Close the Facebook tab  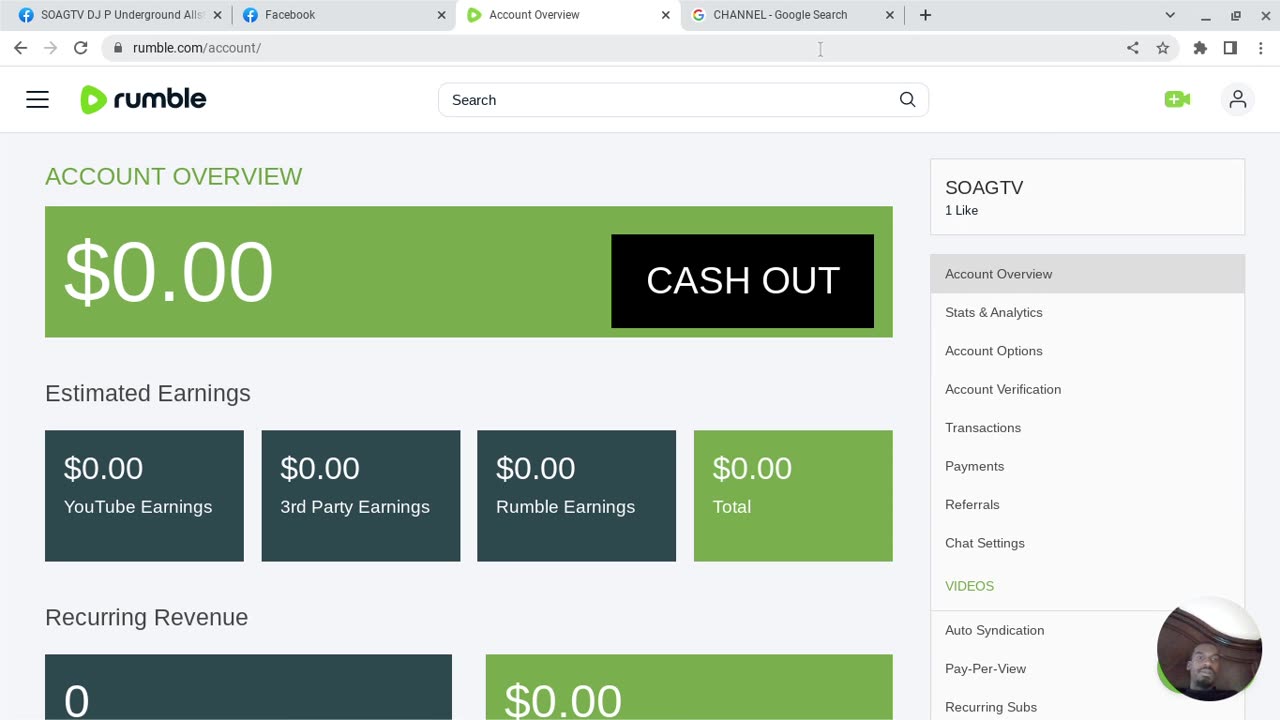click(441, 15)
